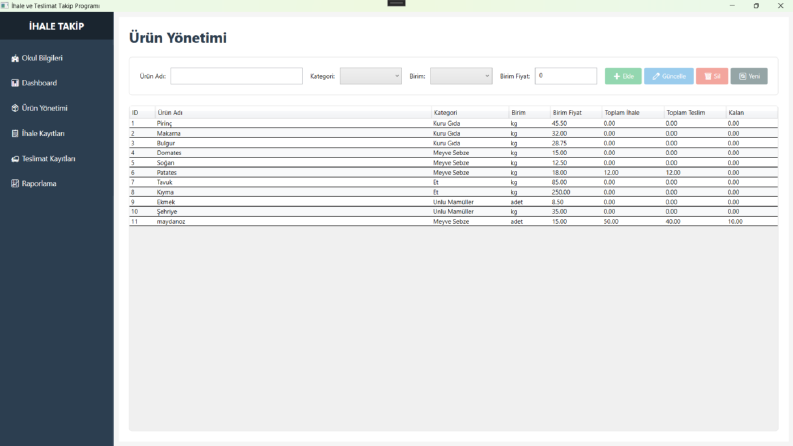Screen dimensions: 793x446
Task: Click the red Sil button
Action: [712, 76]
